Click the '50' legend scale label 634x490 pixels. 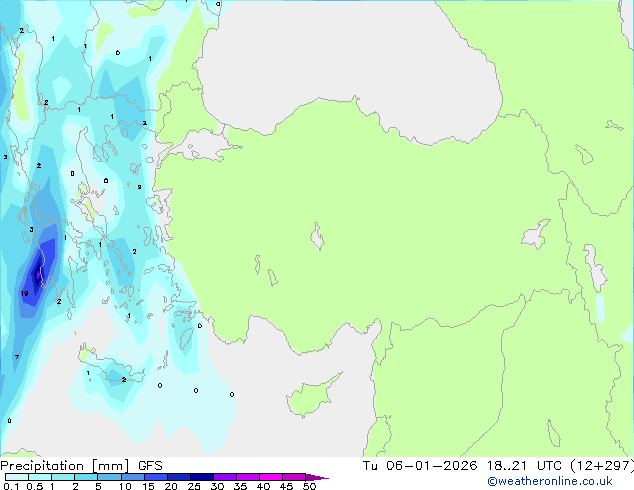click(x=309, y=486)
